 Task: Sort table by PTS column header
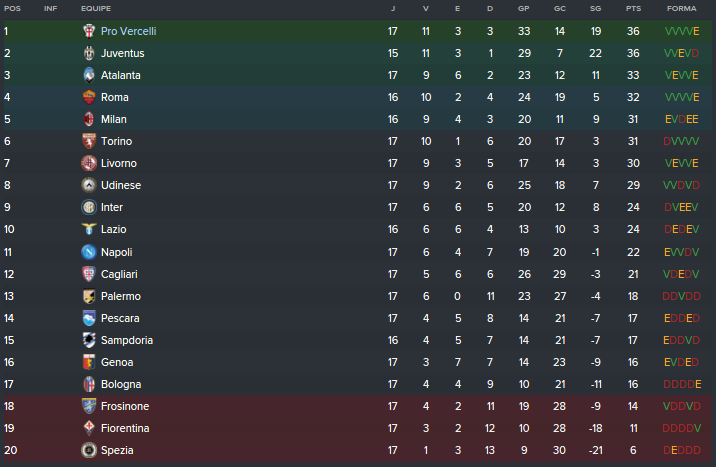(x=633, y=8)
